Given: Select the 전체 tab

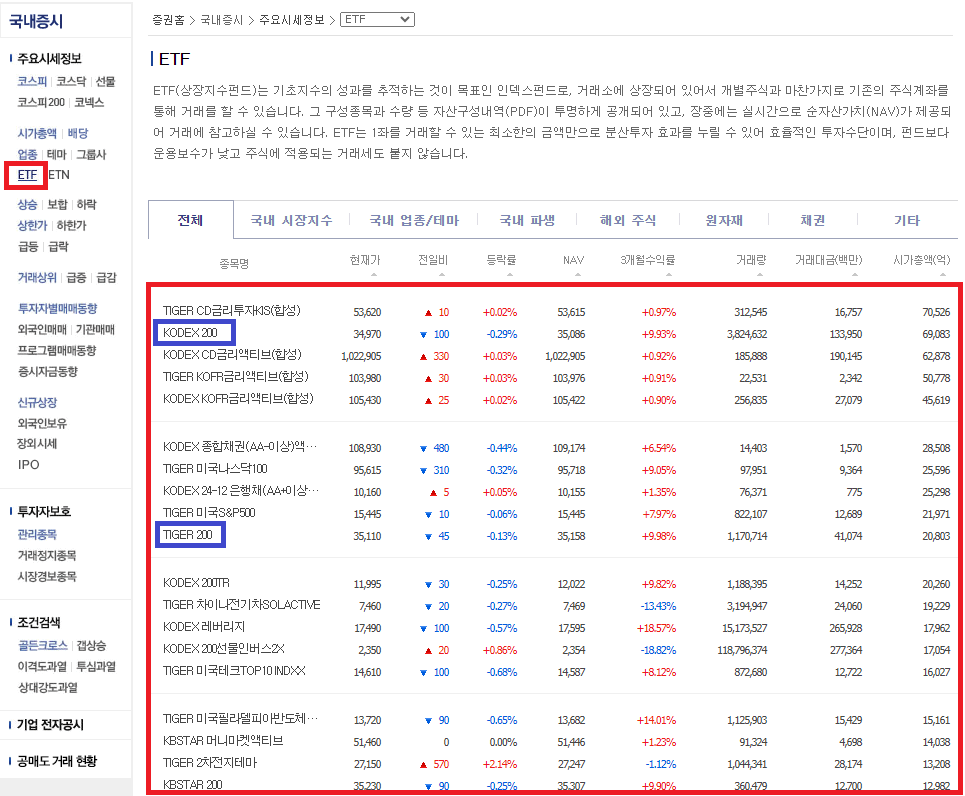Looking at the screenshot, I should click(x=190, y=220).
